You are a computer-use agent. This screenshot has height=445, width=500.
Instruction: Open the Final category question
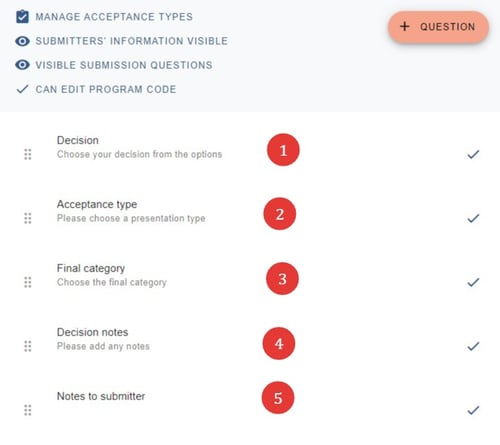(91, 268)
